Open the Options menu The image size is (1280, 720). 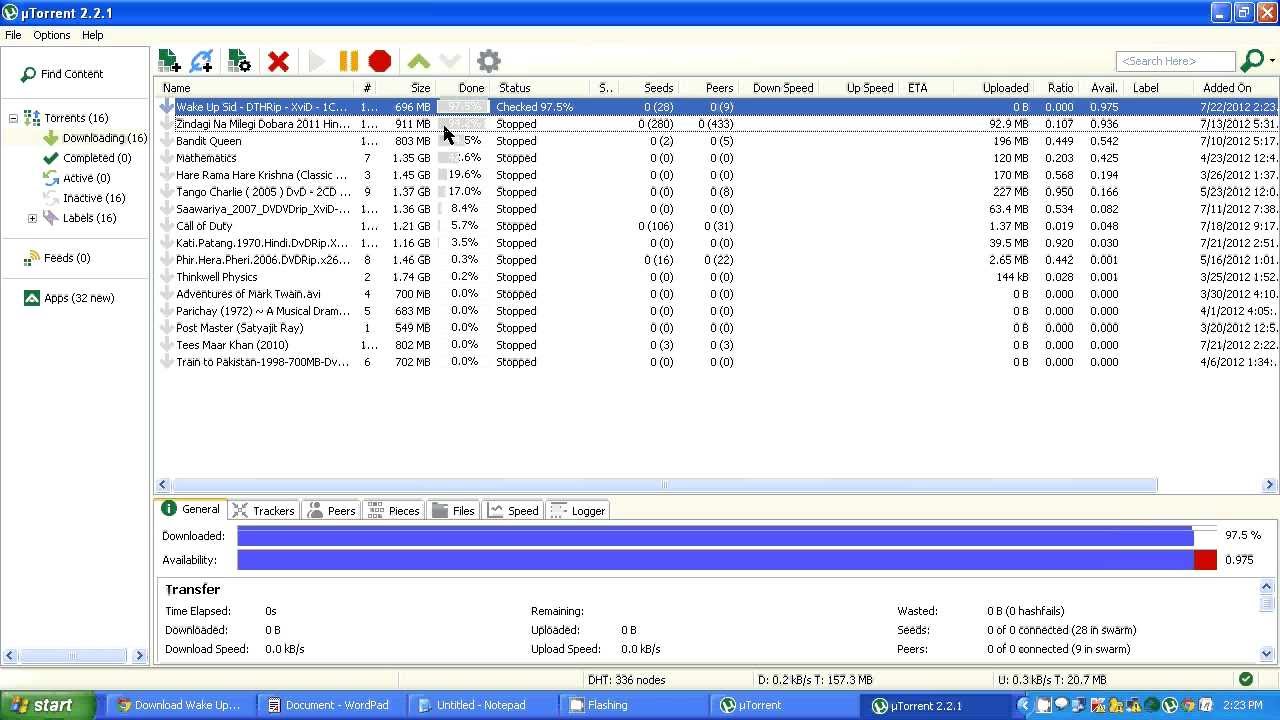pyautogui.click(x=51, y=35)
